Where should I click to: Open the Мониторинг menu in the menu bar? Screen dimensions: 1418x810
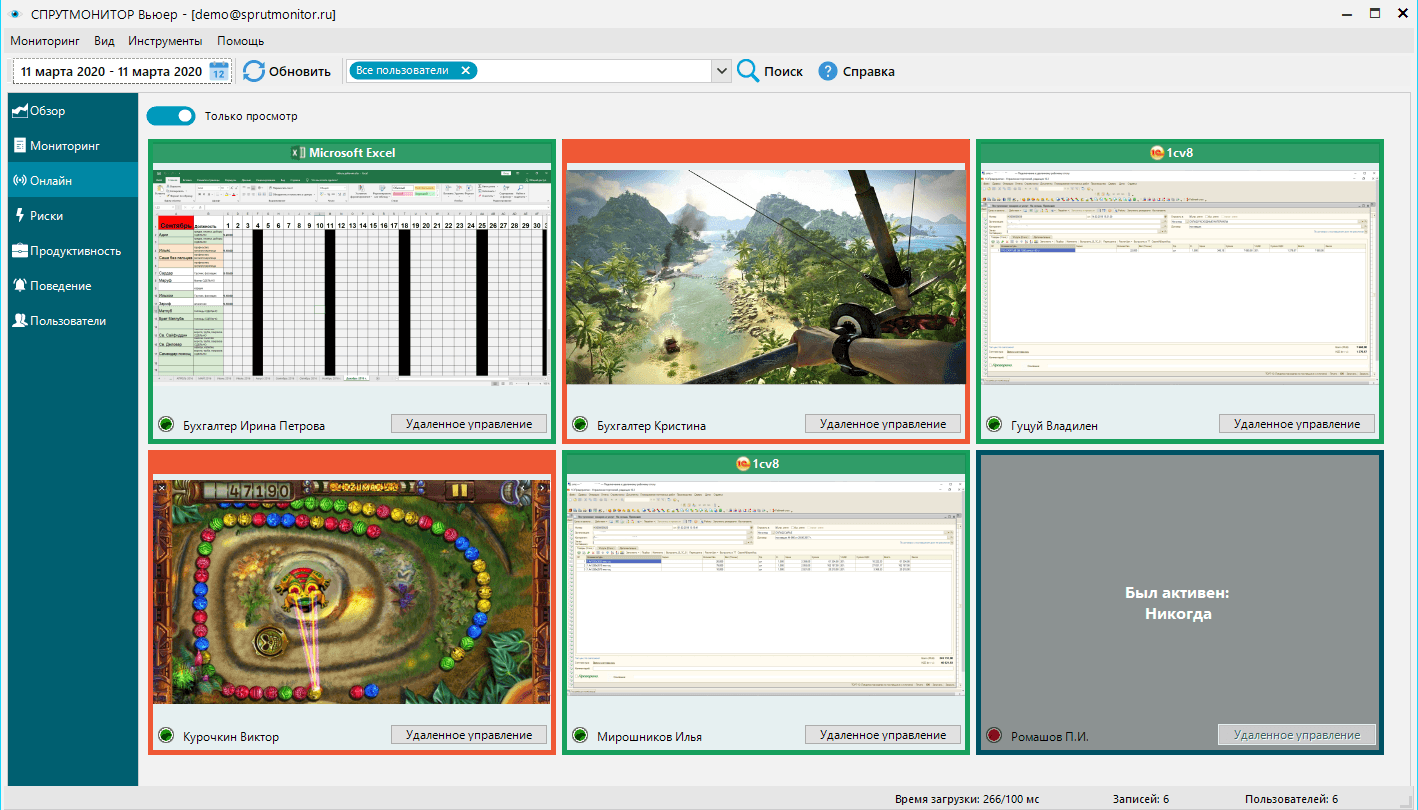click(x=45, y=41)
